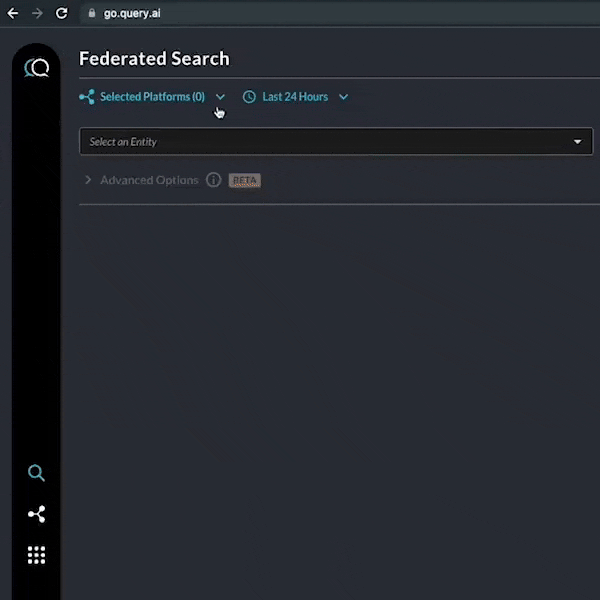Open the search magnifier in sidebar
Screen dimensions: 600x600
tap(36, 473)
